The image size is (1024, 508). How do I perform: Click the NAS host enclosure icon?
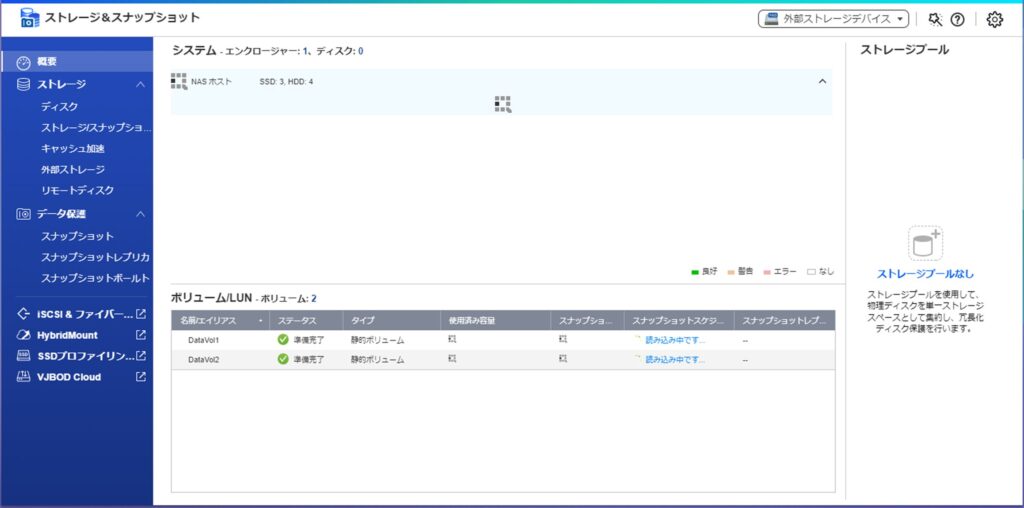pyautogui.click(x=179, y=81)
